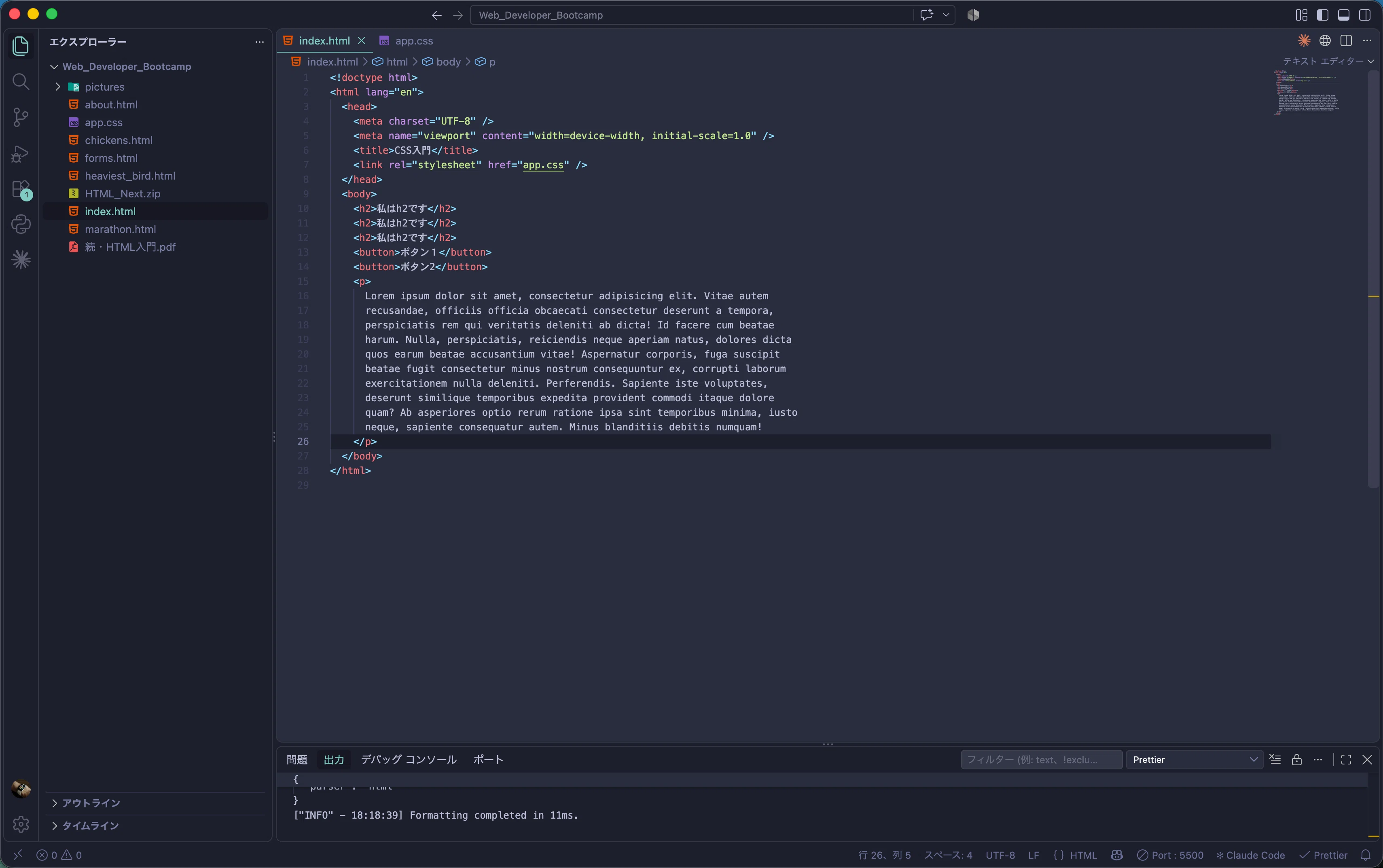Switch to デバッグ コンソール panel tab
The image size is (1383, 868).
click(x=409, y=759)
